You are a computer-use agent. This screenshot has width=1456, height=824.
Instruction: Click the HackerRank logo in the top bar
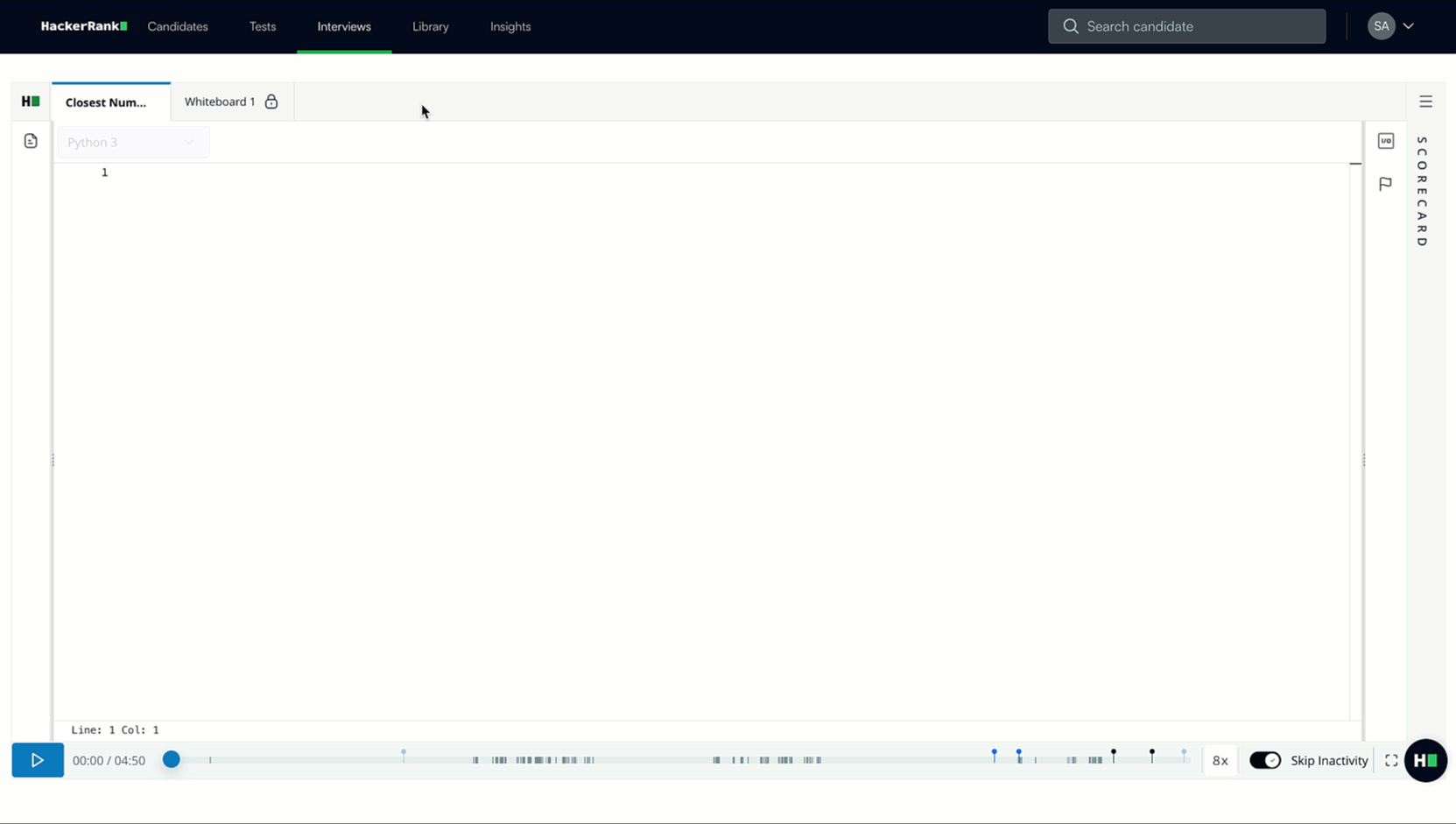click(83, 25)
